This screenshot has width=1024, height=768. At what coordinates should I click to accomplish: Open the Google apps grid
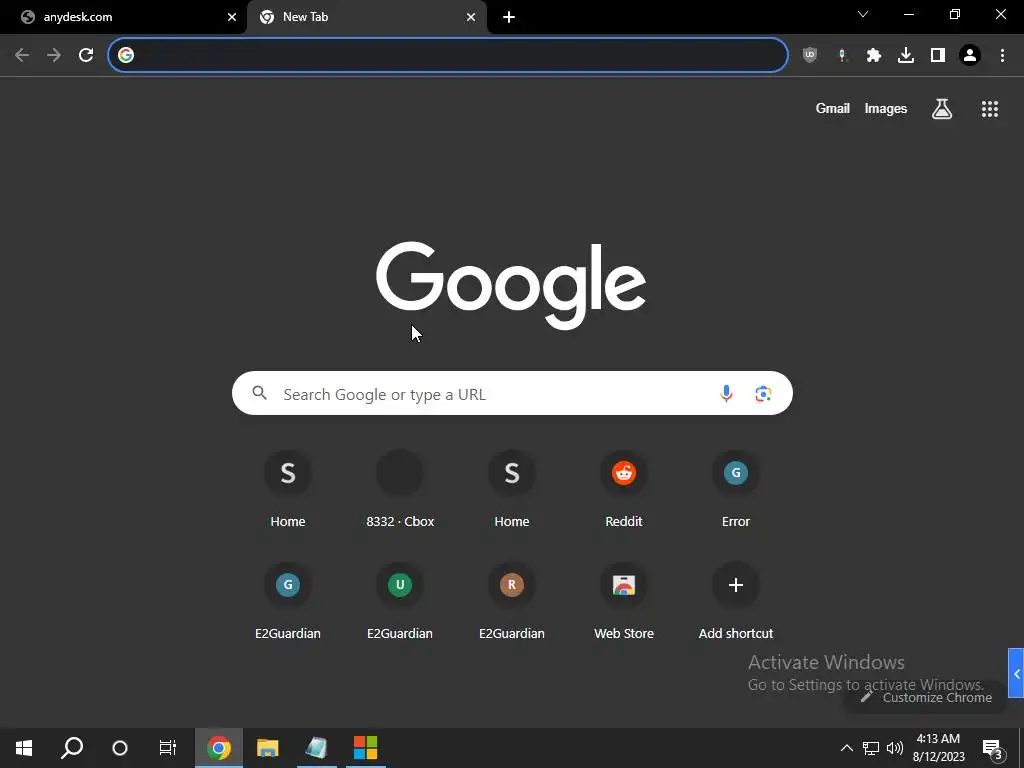[x=990, y=108]
